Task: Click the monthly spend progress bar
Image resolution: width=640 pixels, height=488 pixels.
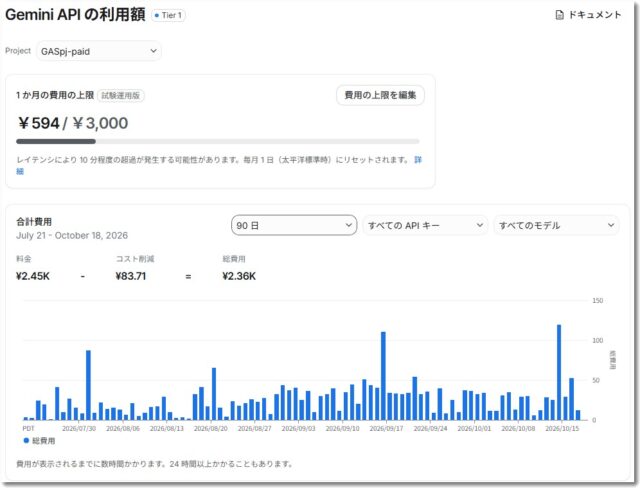Action: click(218, 142)
